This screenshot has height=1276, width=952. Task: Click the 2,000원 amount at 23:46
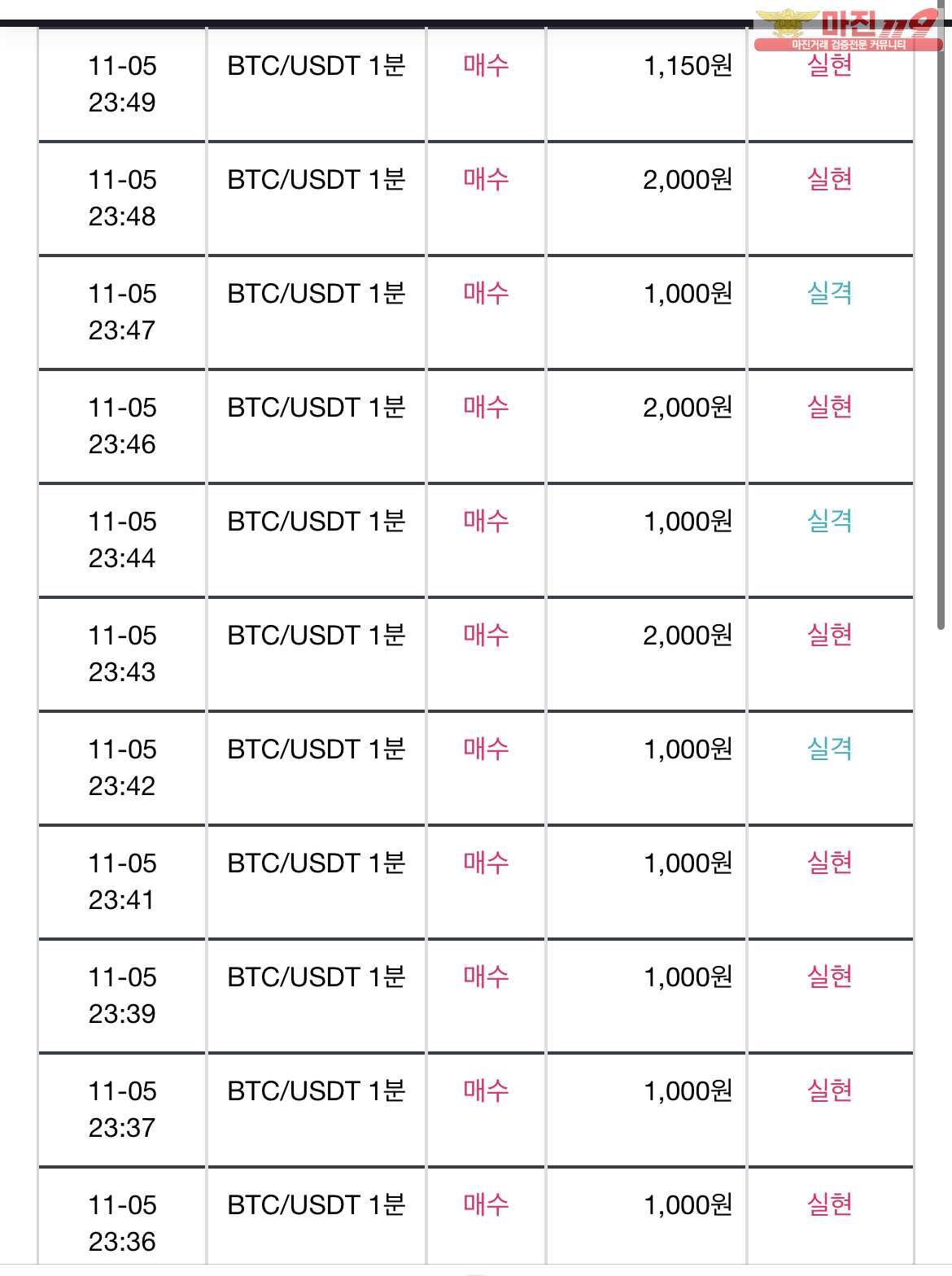[x=688, y=408]
